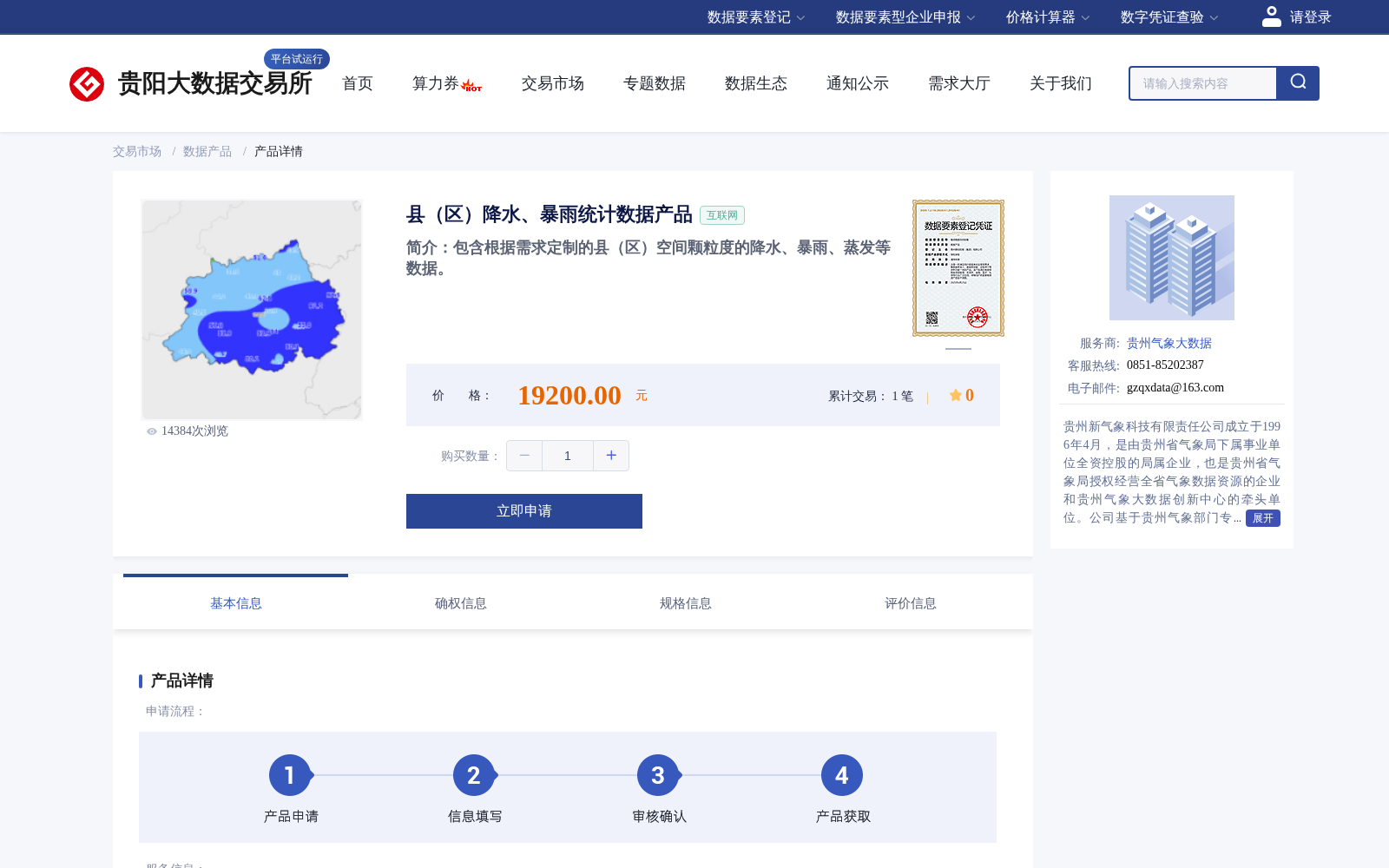Click the 产品详情 section heading
This screenshot has width=1389, height=868.
[182, 681]
